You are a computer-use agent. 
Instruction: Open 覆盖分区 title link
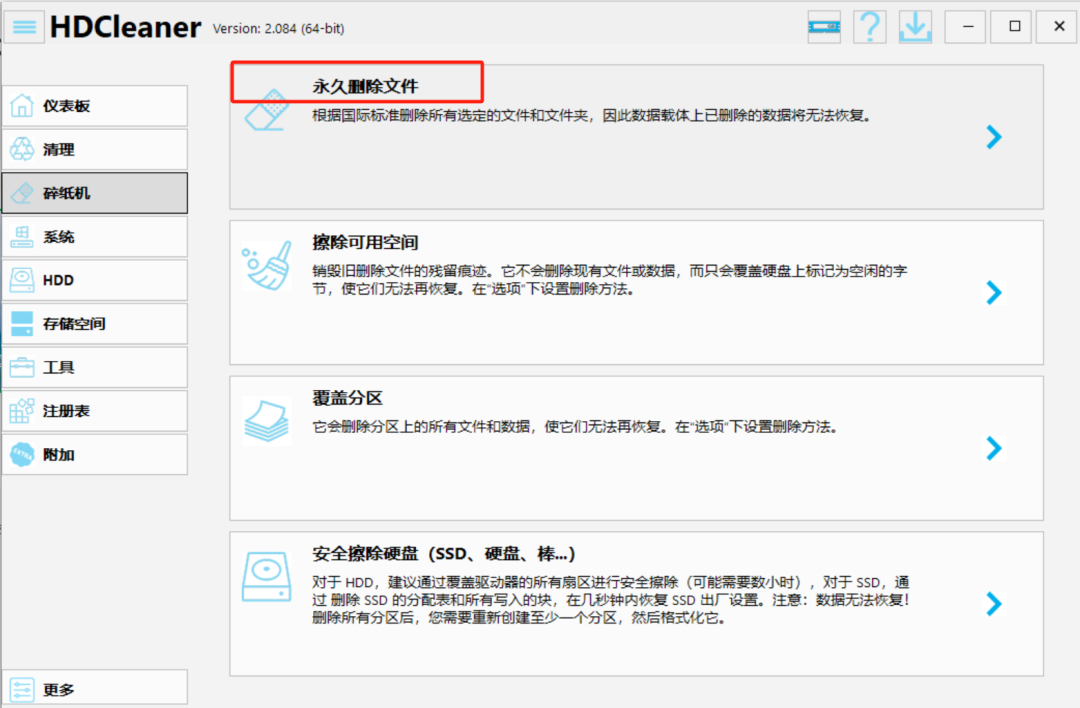(347, 398)
